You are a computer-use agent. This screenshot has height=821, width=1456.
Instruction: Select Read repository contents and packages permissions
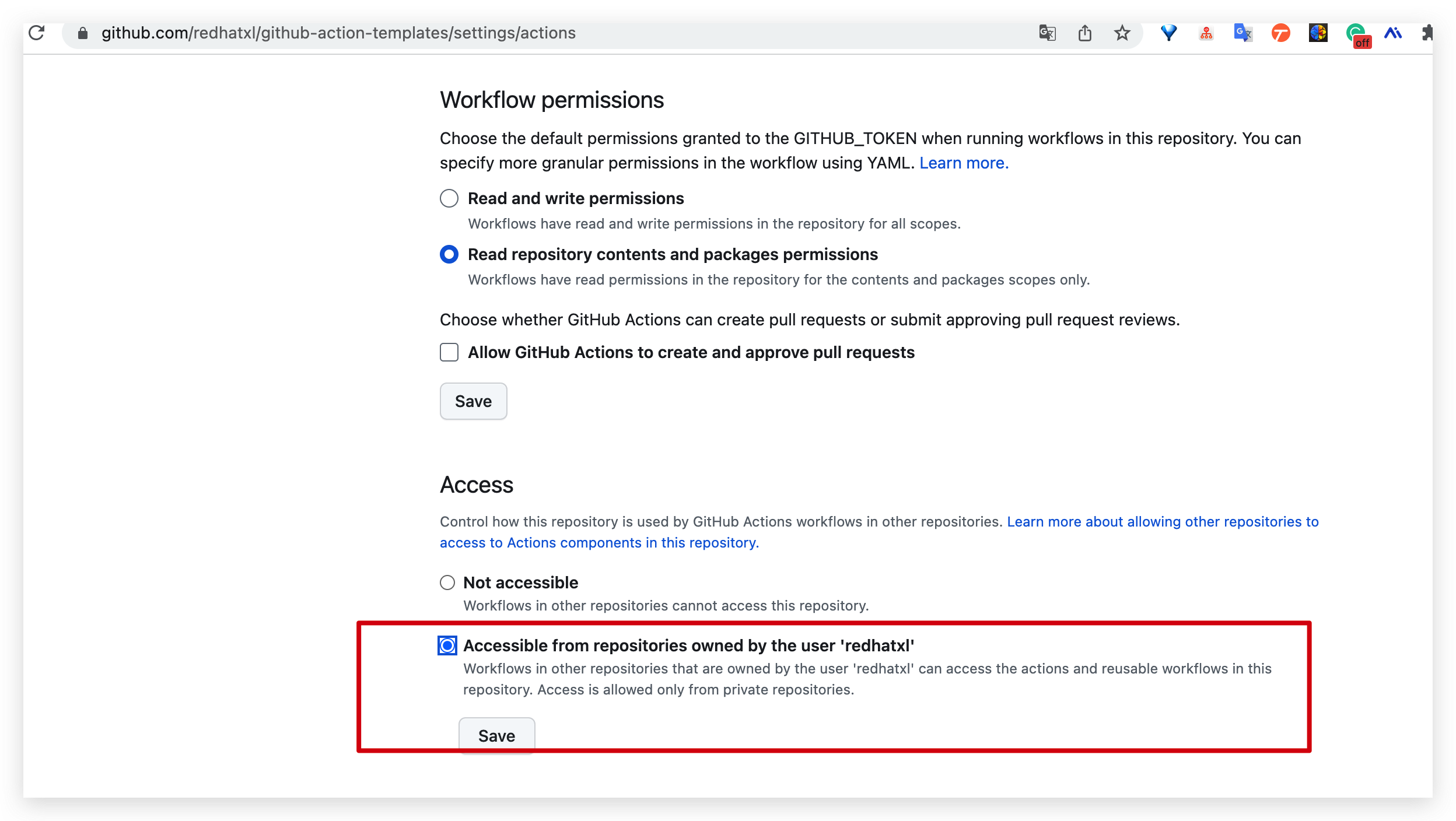tap(449, 254)
